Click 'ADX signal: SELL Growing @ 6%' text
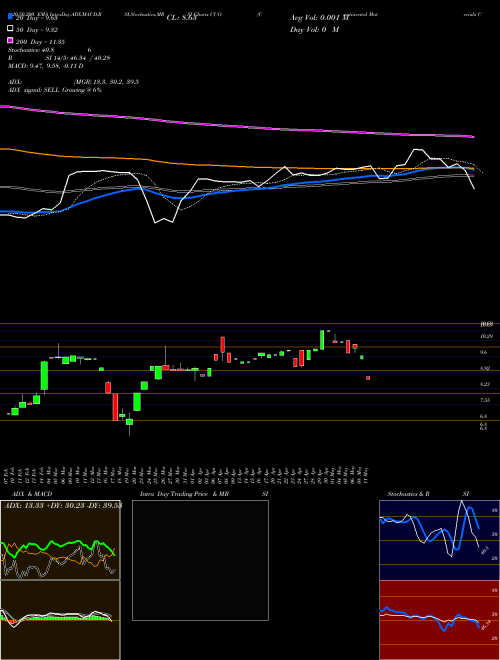500x660 pixels. tap(55, 90)
